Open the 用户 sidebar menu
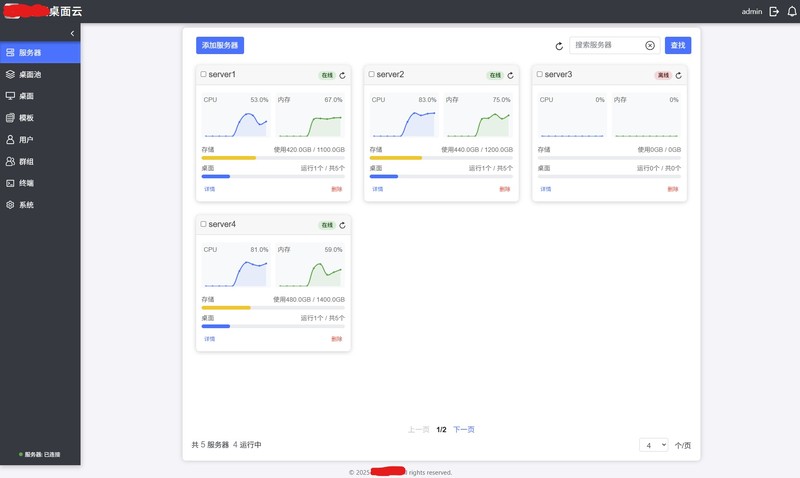 click(40, 140)
